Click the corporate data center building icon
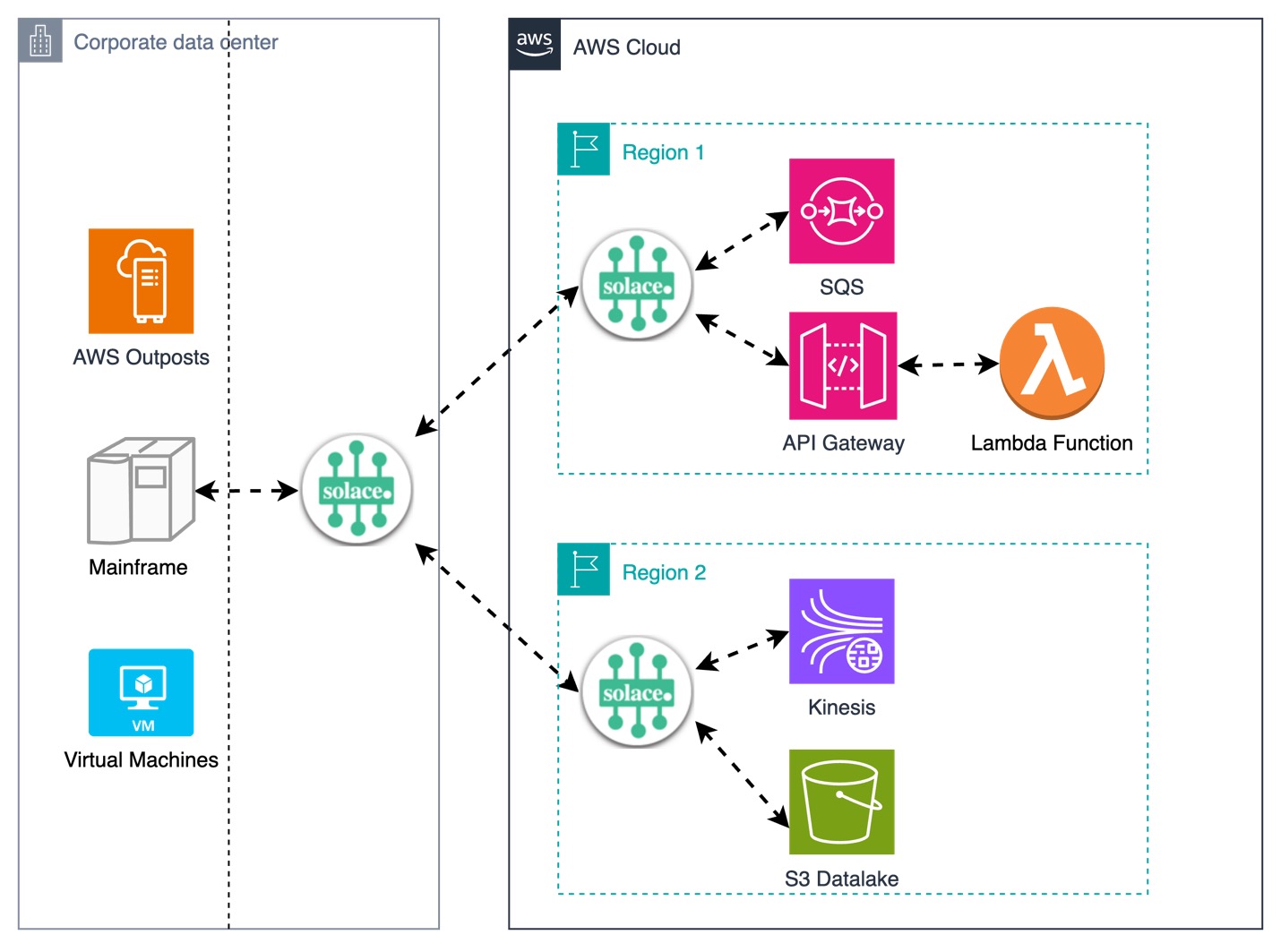The image size is (1281, 952). 40,40
